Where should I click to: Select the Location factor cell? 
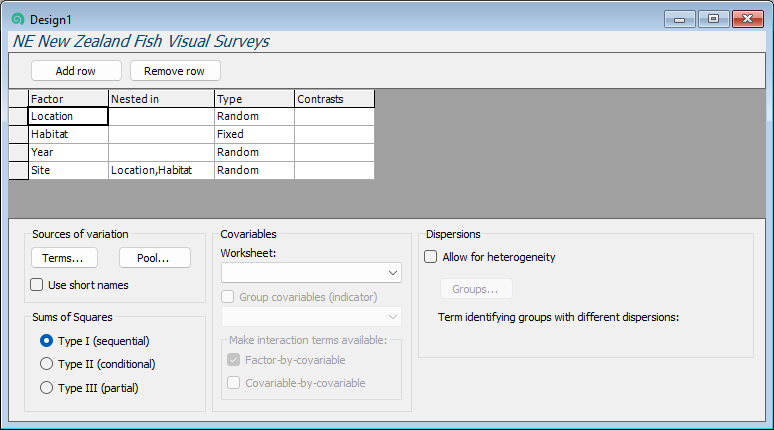click(x=68, y=116)
